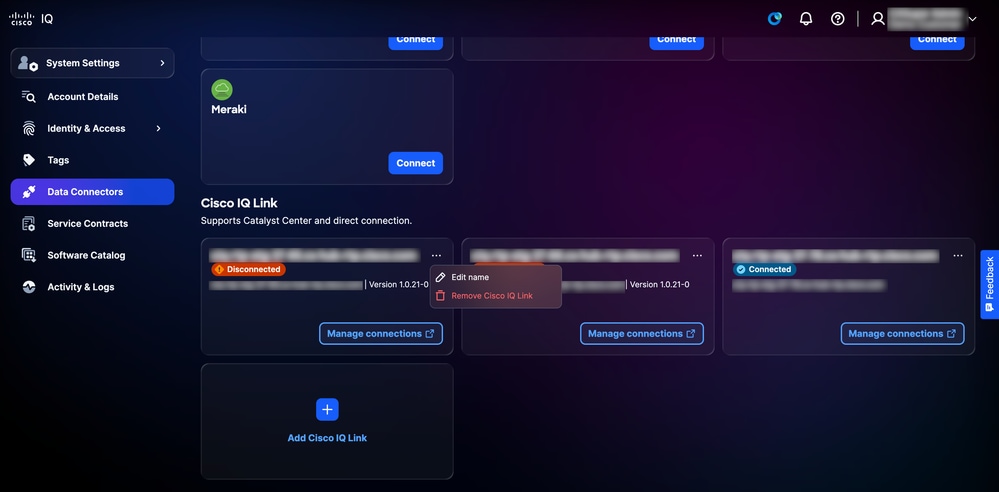
Task: Expand System Settings chevron
Action: 162,63
